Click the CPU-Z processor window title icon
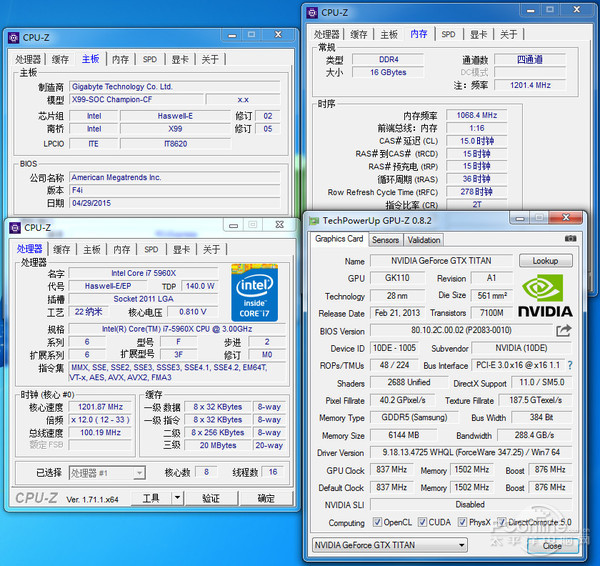Screen dimensions: 600x566 (15, 228)
